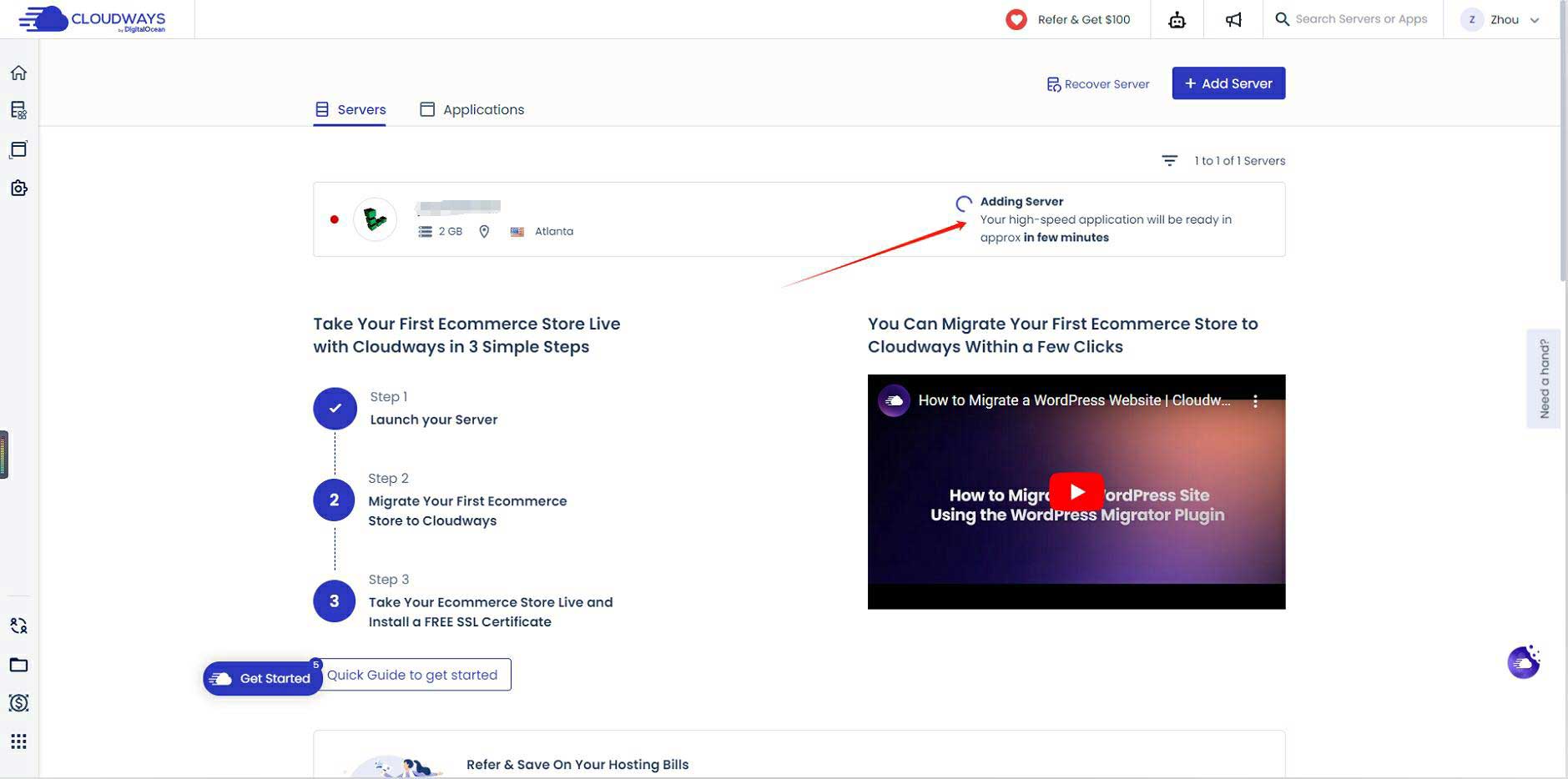Click the US flag icon next to Atlanta
Screen dimensions: 1568x779
tap(517, 232)
